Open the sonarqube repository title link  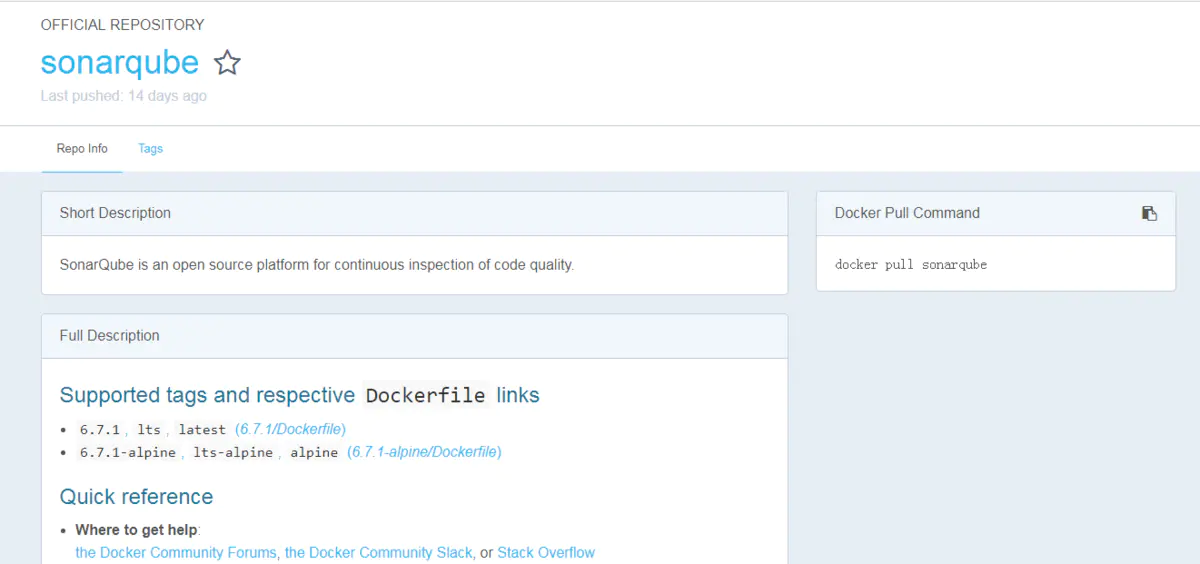pos(120,62)
